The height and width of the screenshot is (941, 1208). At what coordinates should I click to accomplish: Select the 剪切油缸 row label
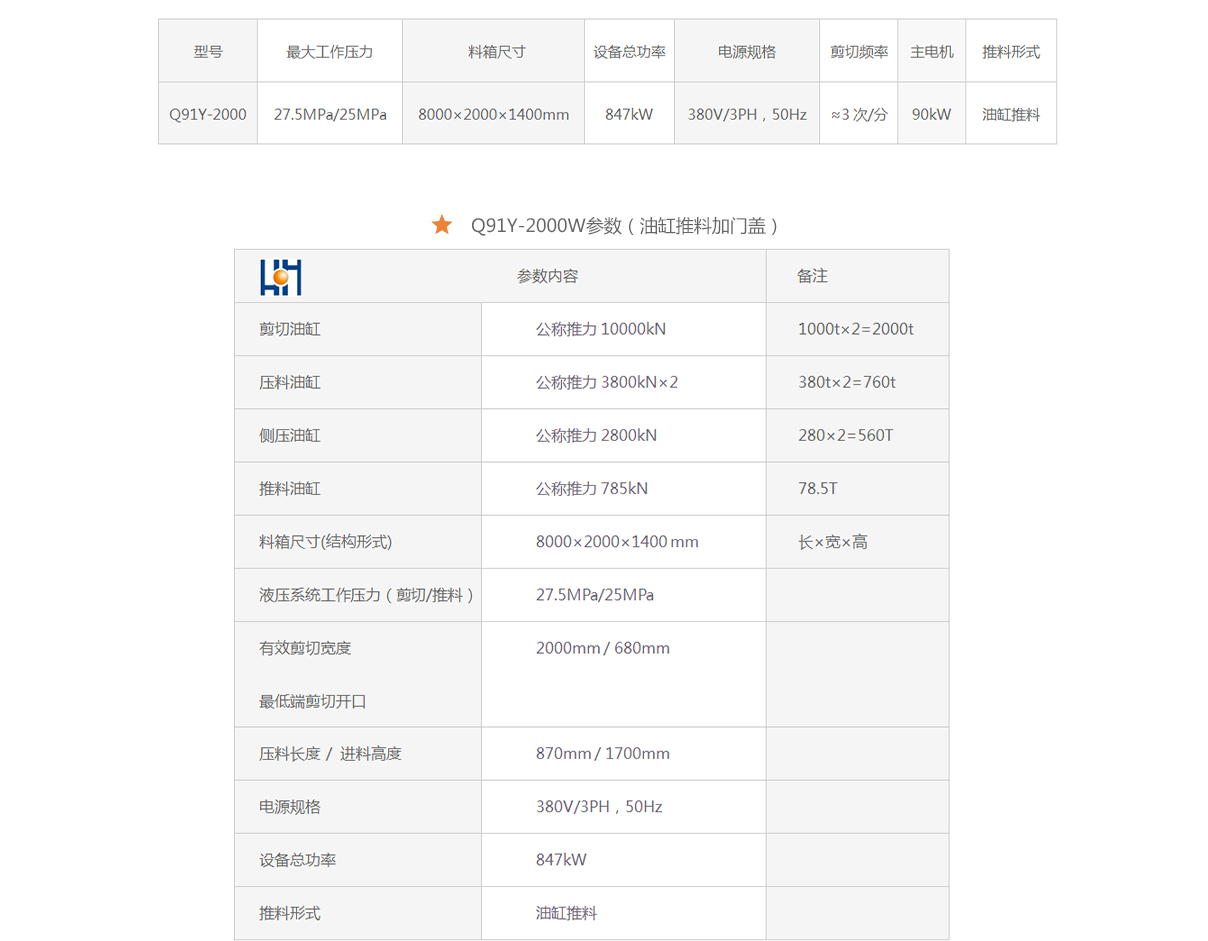[290, 329]
